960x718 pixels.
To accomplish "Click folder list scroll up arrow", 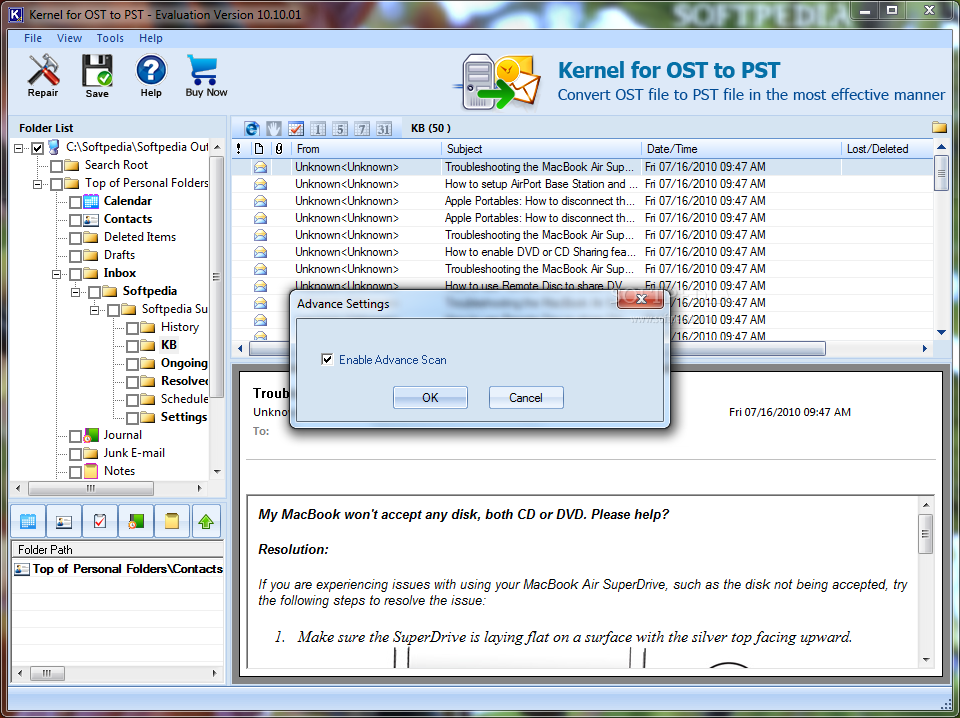I will [x=217, y=148].
